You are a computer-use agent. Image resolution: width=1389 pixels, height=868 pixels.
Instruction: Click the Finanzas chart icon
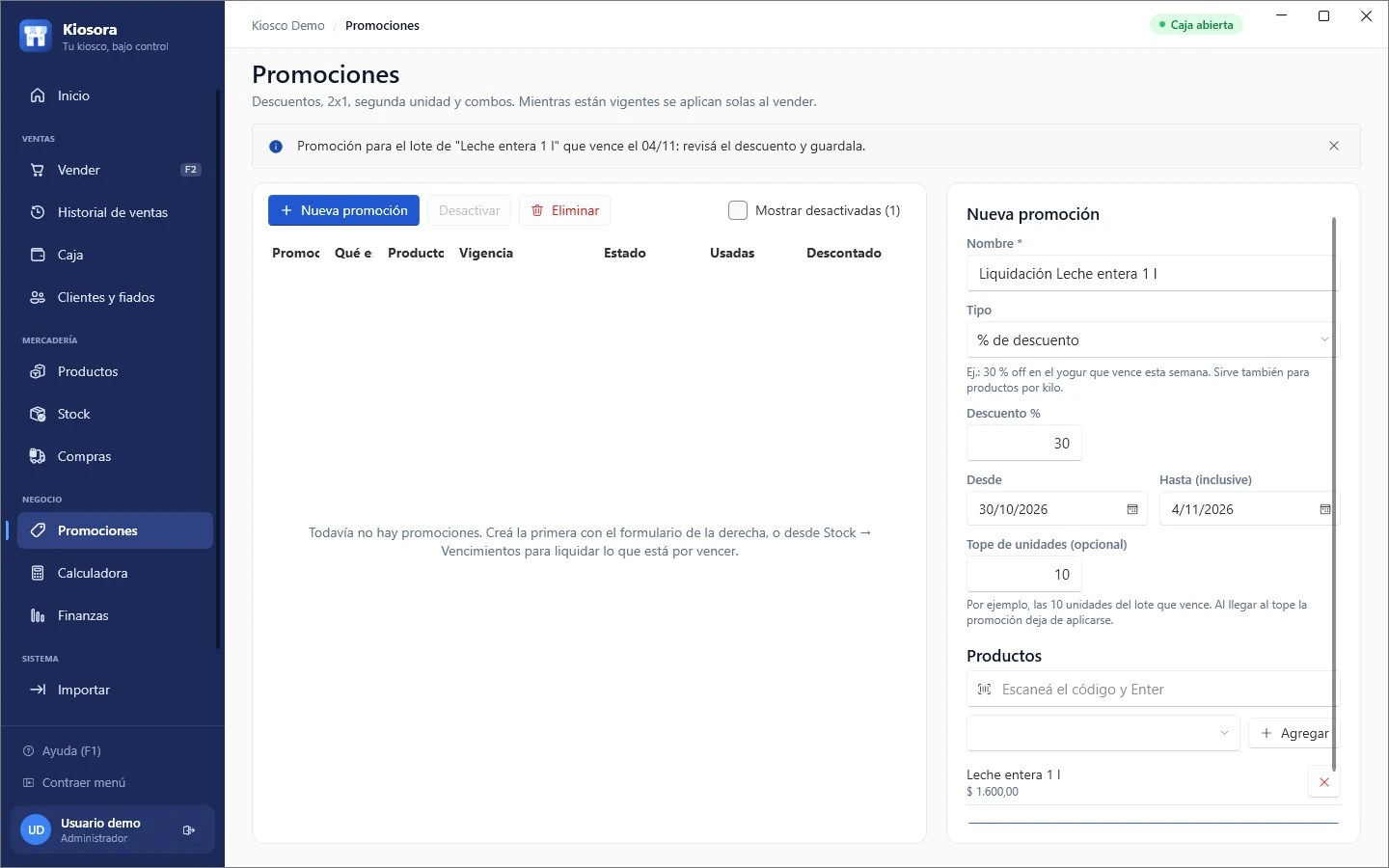tap(38, 615)
